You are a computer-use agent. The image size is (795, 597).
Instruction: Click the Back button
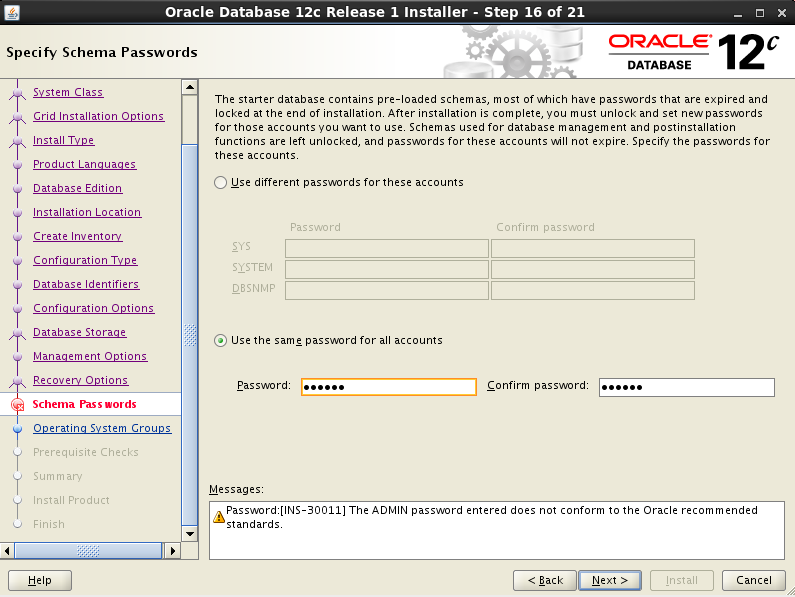pyautogui.click(x=545, y=580)
